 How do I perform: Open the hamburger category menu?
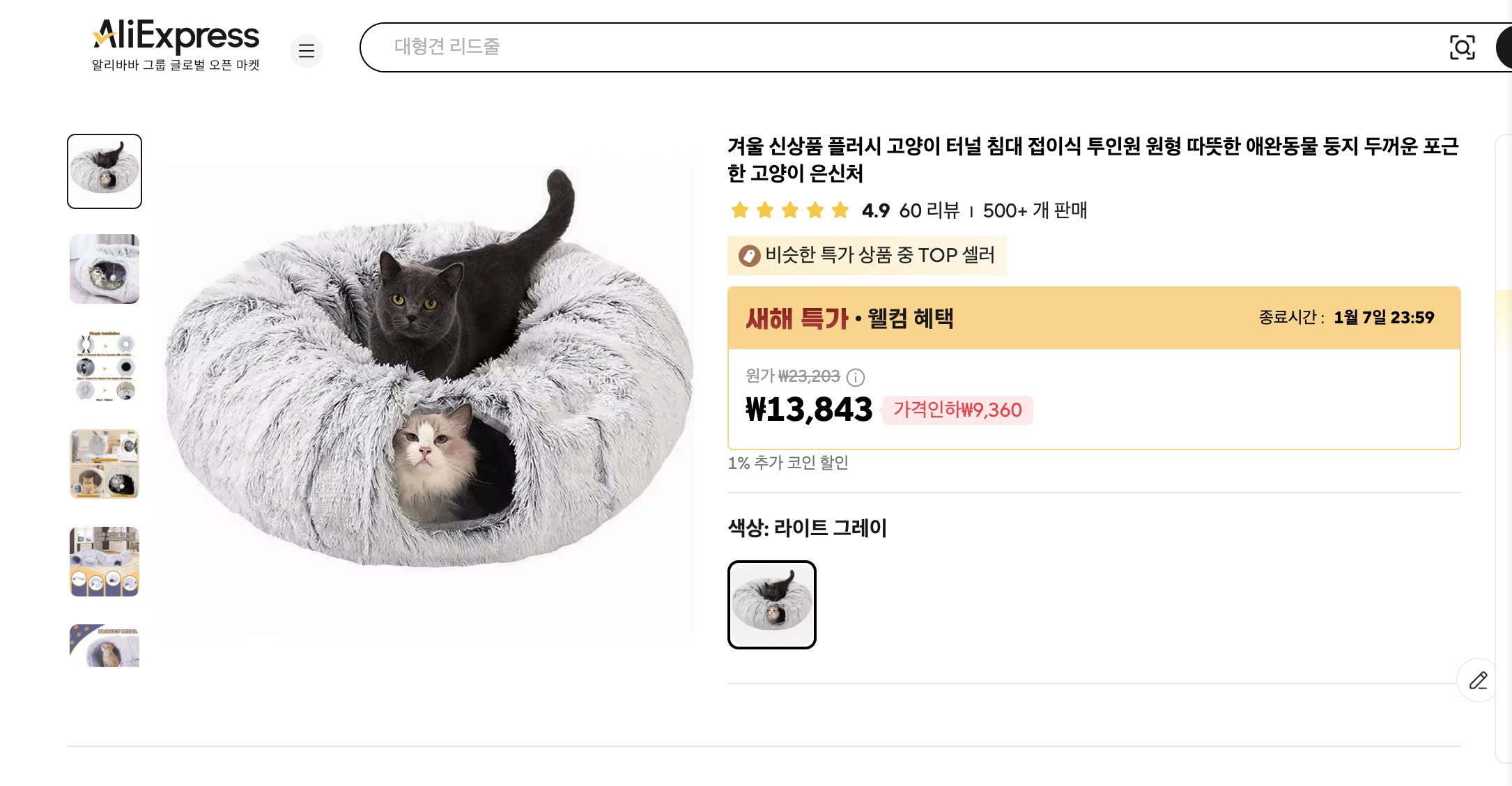(x=307, y=51)
